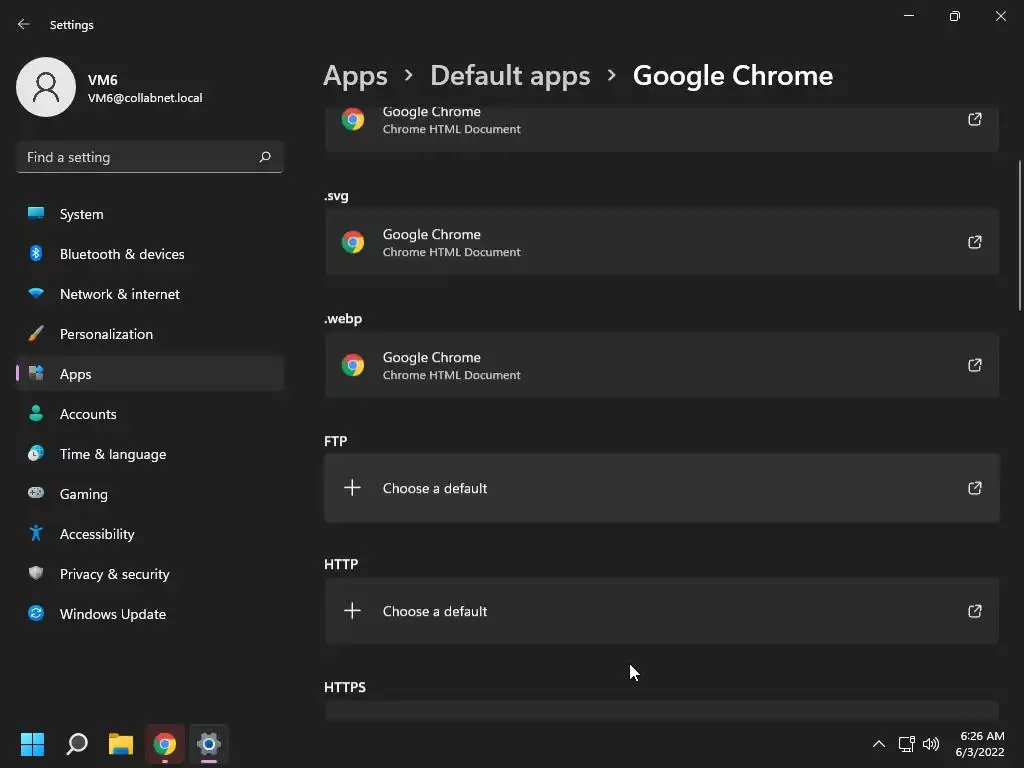Click the Find a setting search box
The image size is (1024, 768).
click(138, 157)
